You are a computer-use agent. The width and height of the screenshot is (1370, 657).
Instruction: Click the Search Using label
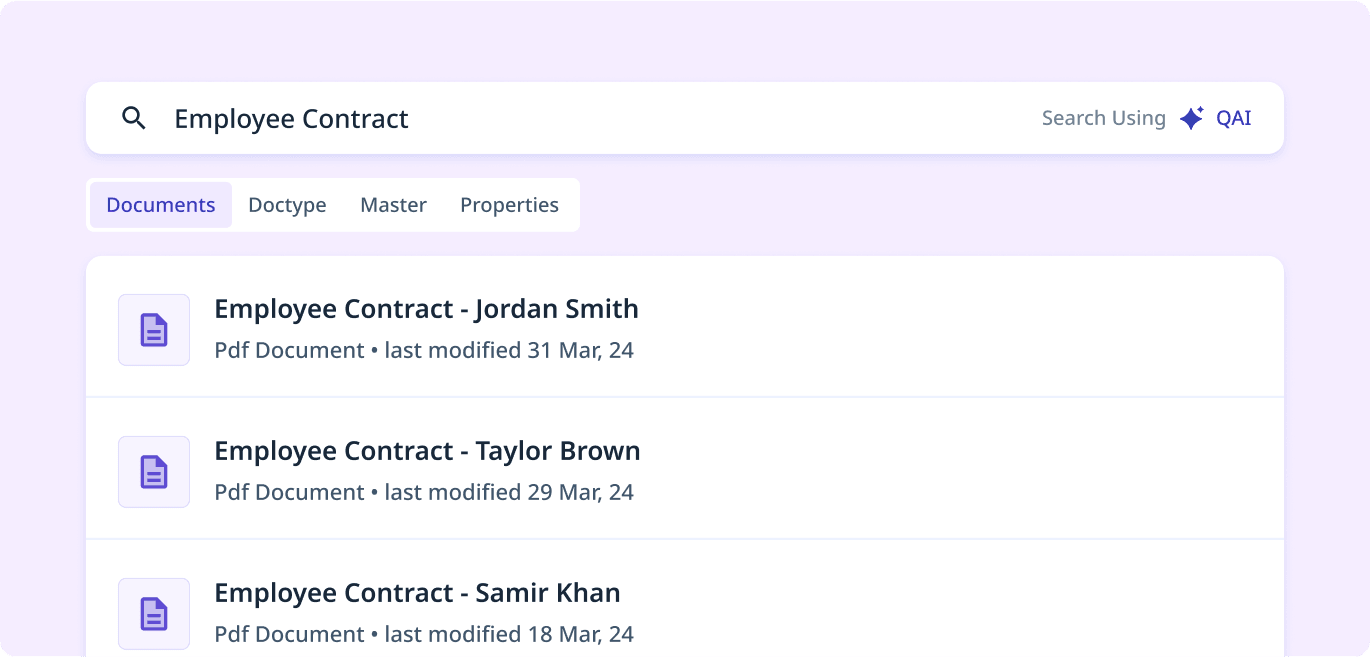coord(1104,118)
